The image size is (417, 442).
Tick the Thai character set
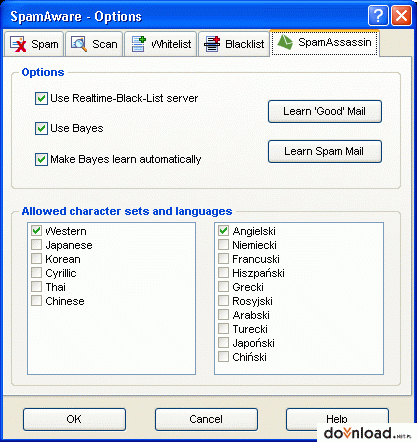[36, 287]
